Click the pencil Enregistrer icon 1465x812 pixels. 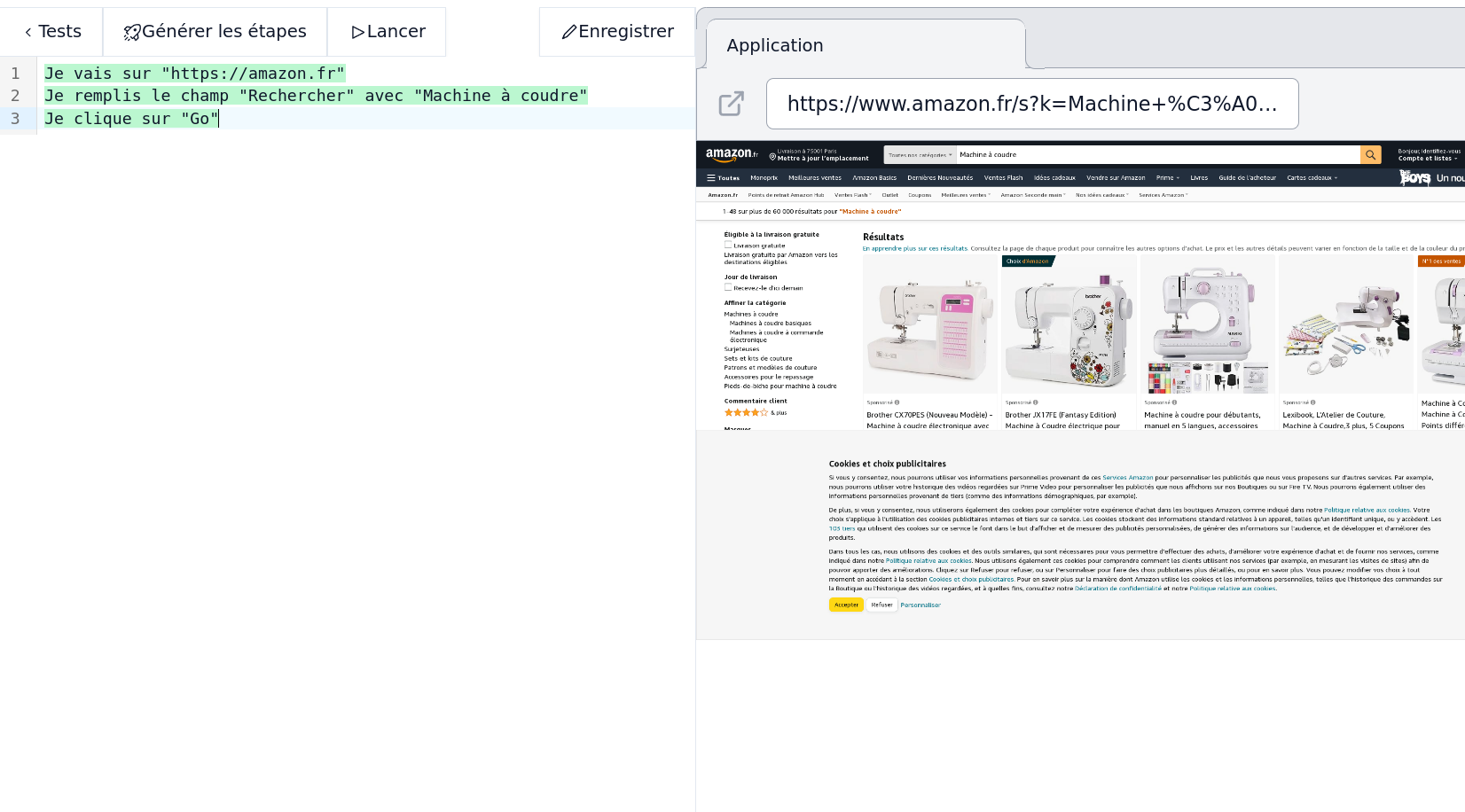point(569,32)
